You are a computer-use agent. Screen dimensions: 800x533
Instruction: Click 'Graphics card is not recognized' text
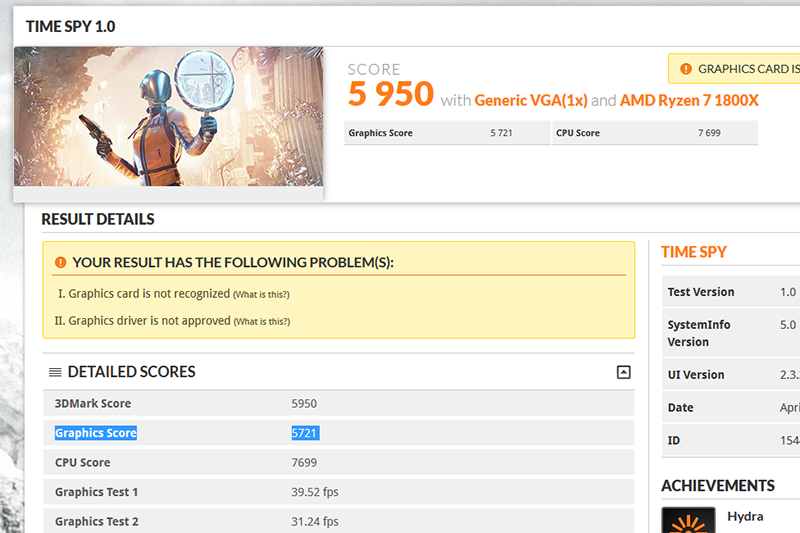click(x=149, y=294)
